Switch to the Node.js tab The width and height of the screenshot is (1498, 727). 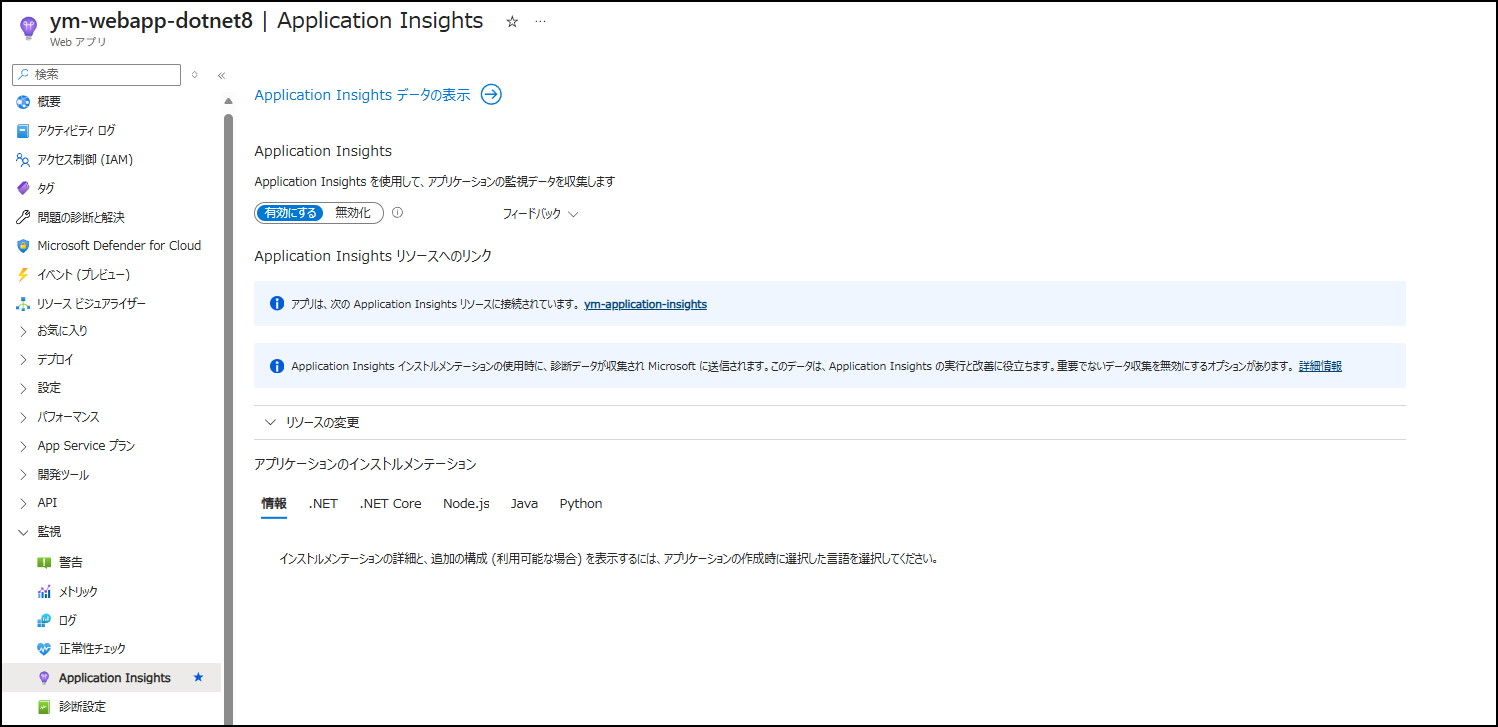click(x=466, y=504)
